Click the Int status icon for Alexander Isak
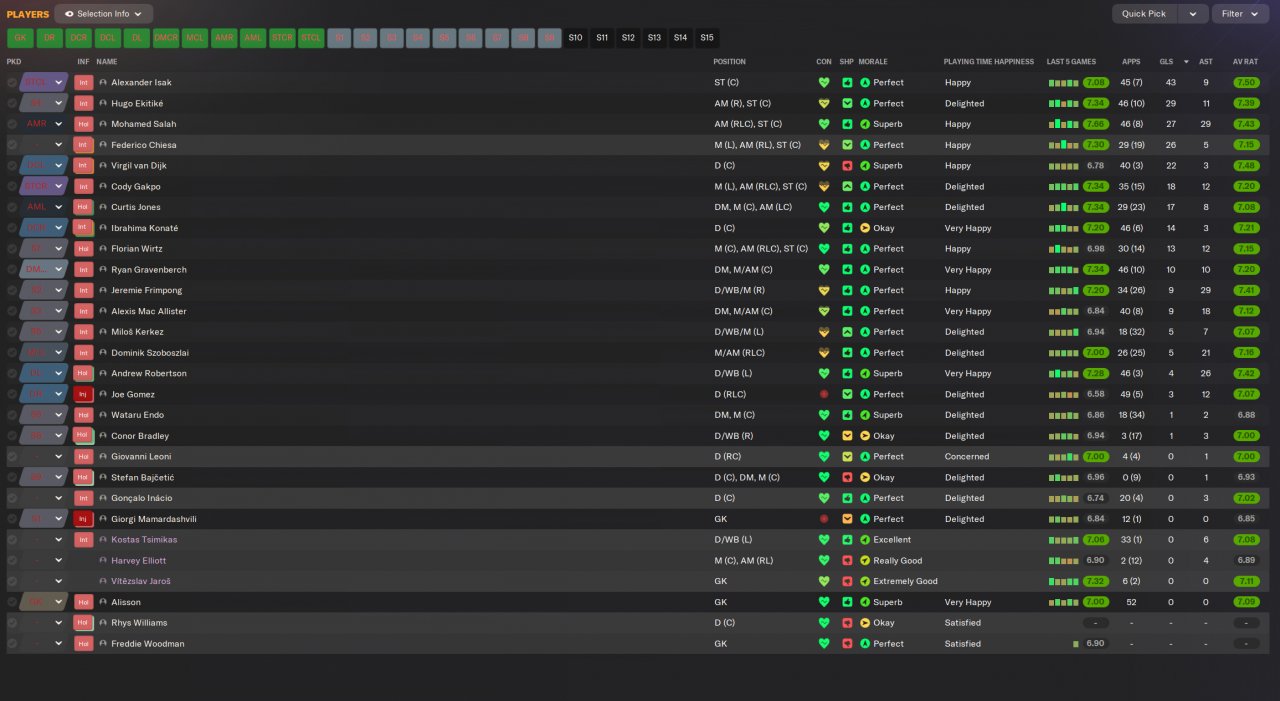The width and height of the screenshot is (1280, 701). pyautogui.click(x=84, y=83)
